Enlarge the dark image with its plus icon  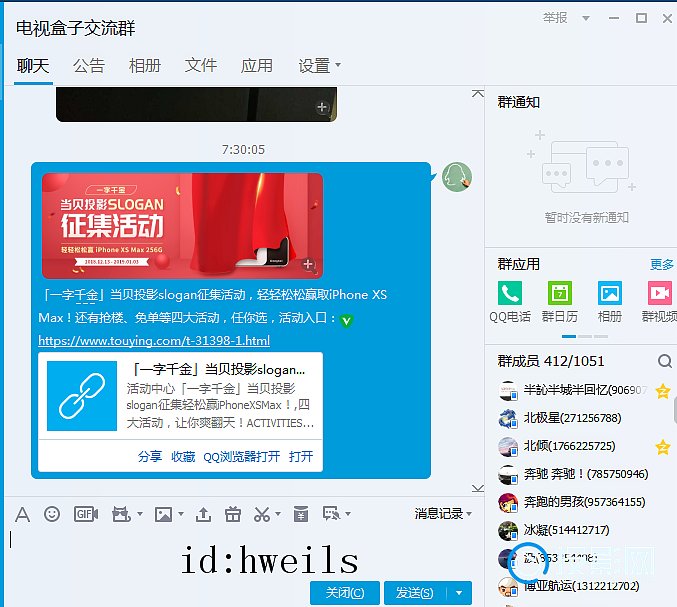point(322,107)
